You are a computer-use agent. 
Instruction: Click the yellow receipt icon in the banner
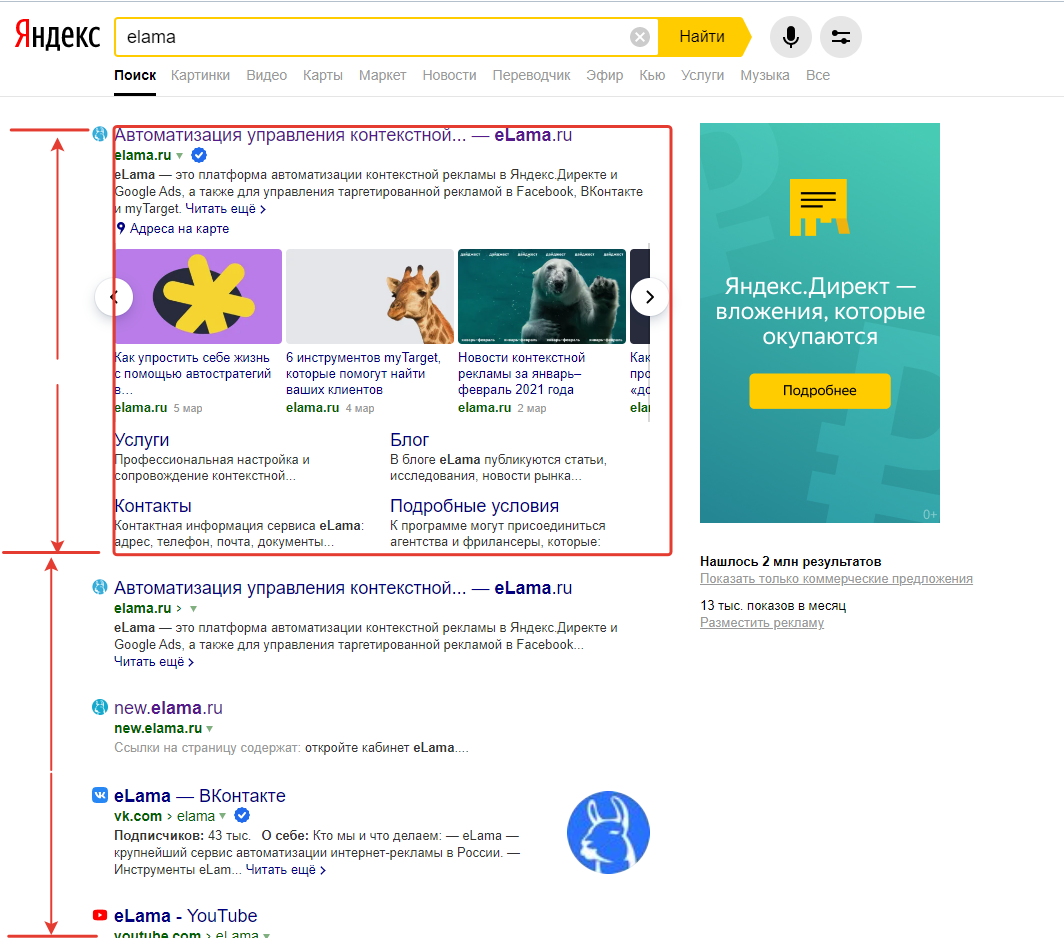tap(819, 207)
